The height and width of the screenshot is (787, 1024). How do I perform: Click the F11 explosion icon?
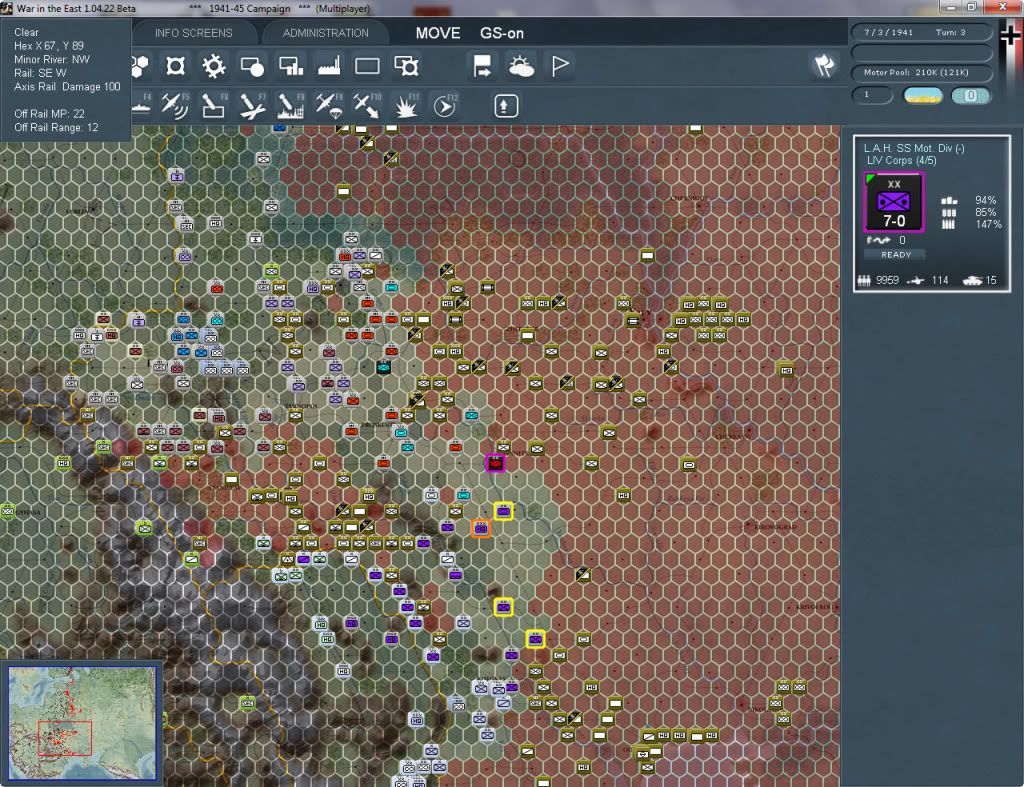click(x=406, y=106)
